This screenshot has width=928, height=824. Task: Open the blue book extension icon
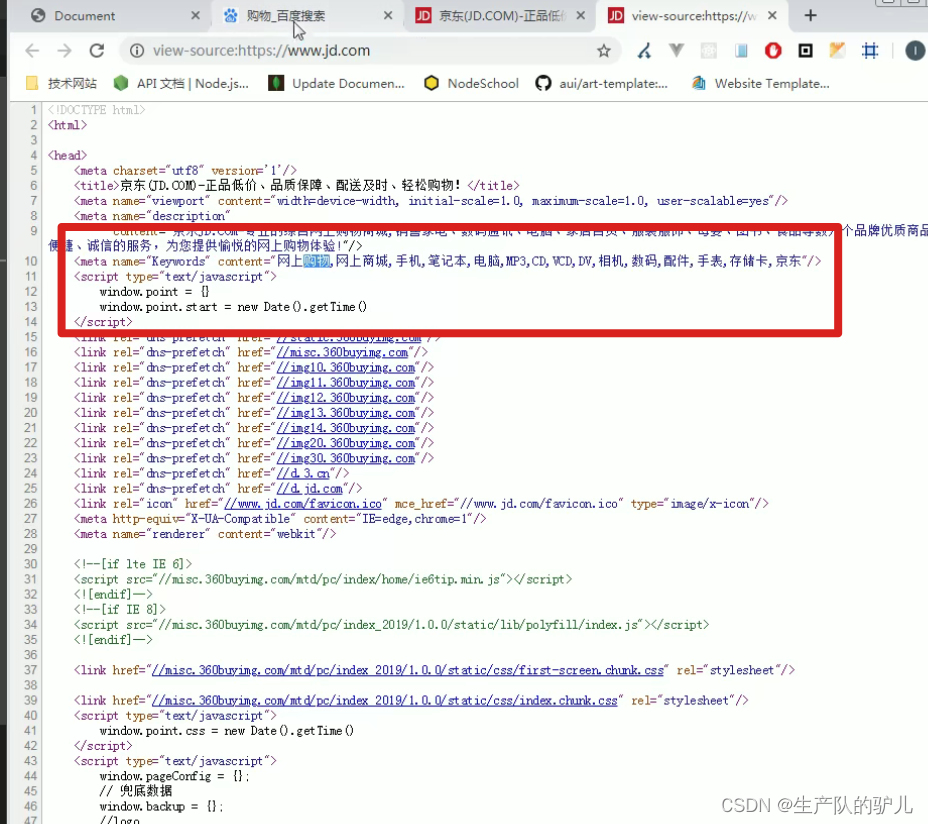point(741,51)
